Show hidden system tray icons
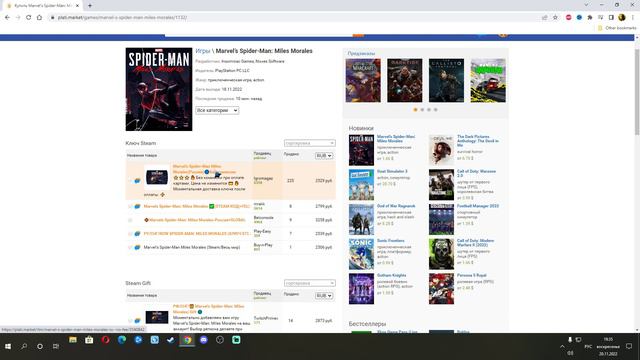The height and width of the screenshot is (360, 640). (562, 347)
